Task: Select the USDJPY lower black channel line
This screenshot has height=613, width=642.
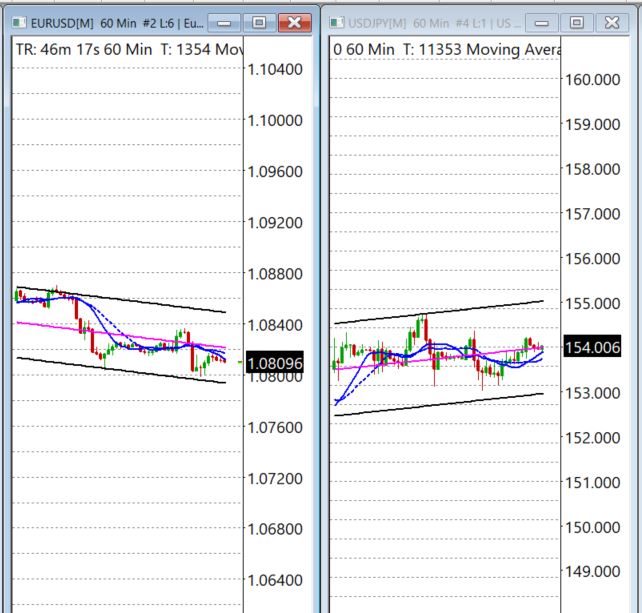Action: (439, 405)
